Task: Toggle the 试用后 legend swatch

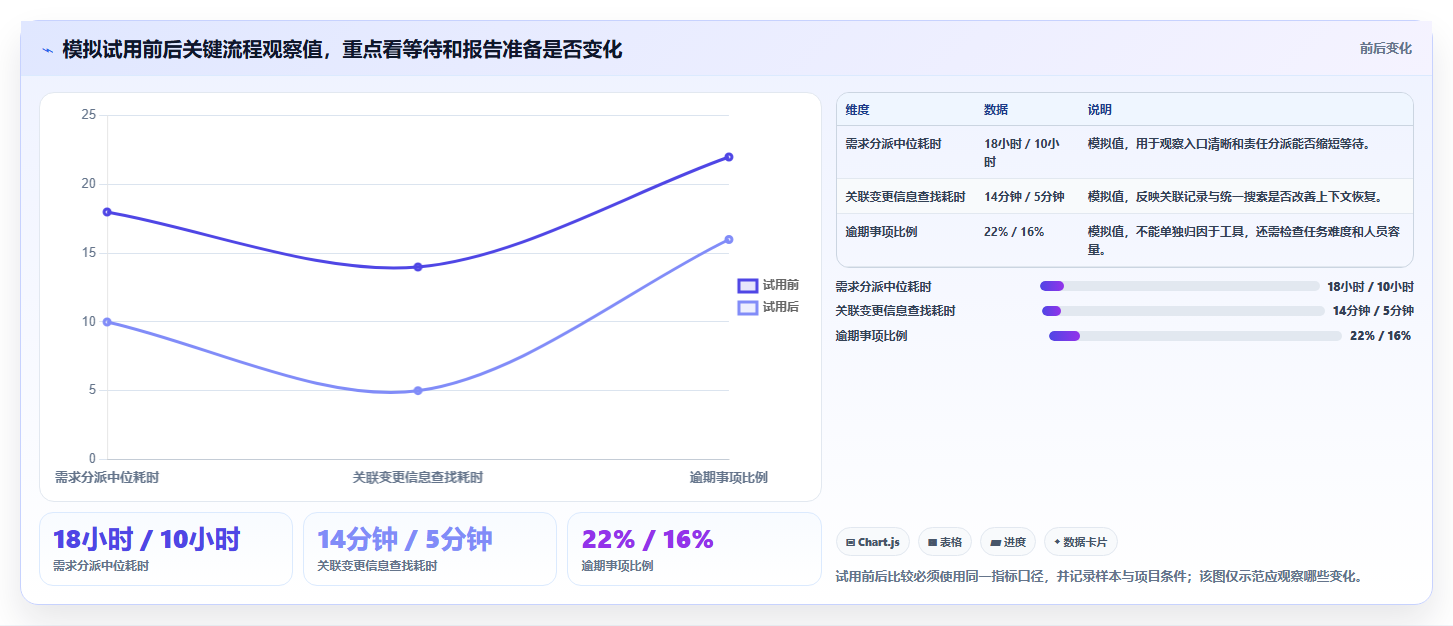Action: coord(747,307)
